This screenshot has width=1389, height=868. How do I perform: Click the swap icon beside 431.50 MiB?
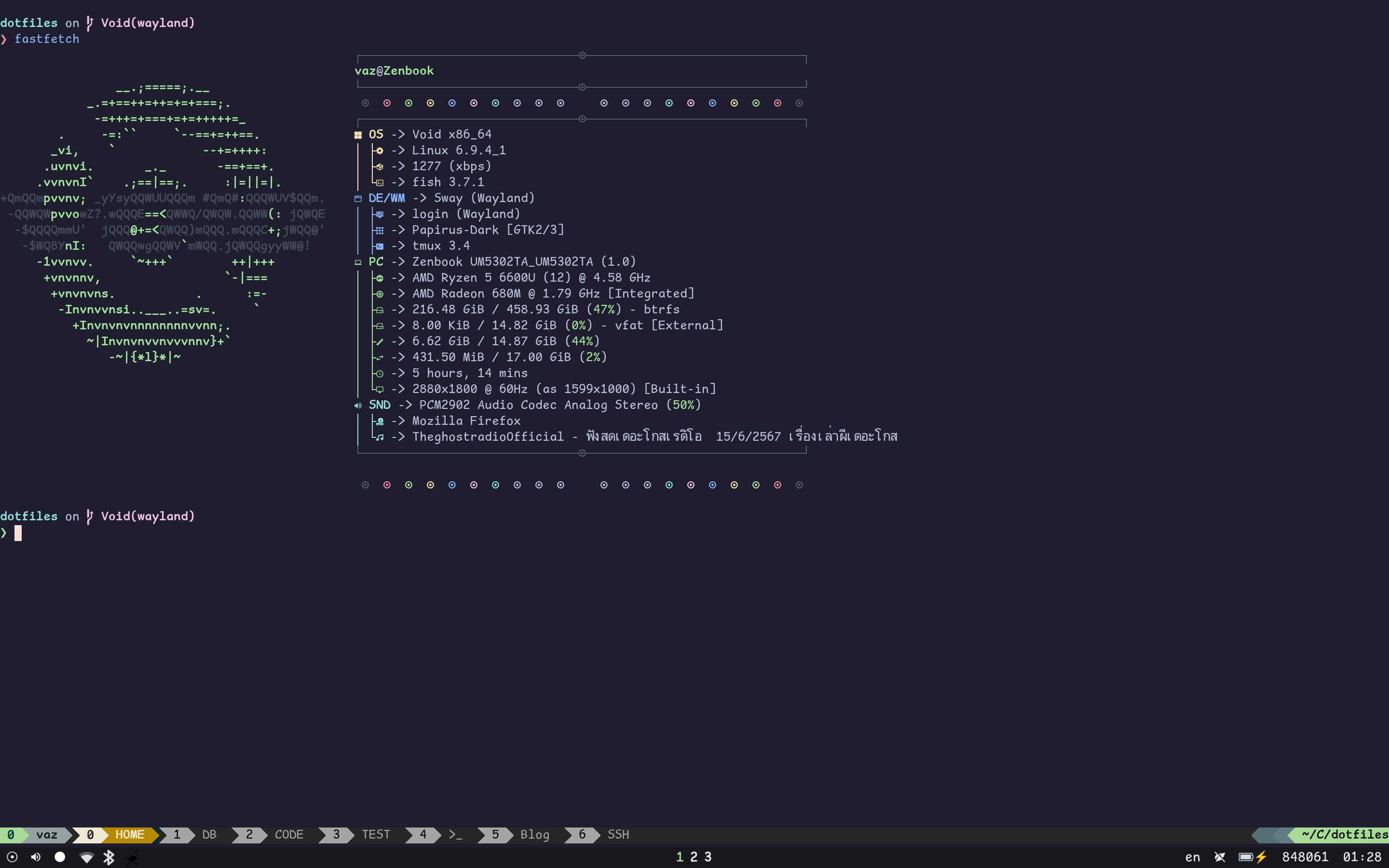[380, 358]
